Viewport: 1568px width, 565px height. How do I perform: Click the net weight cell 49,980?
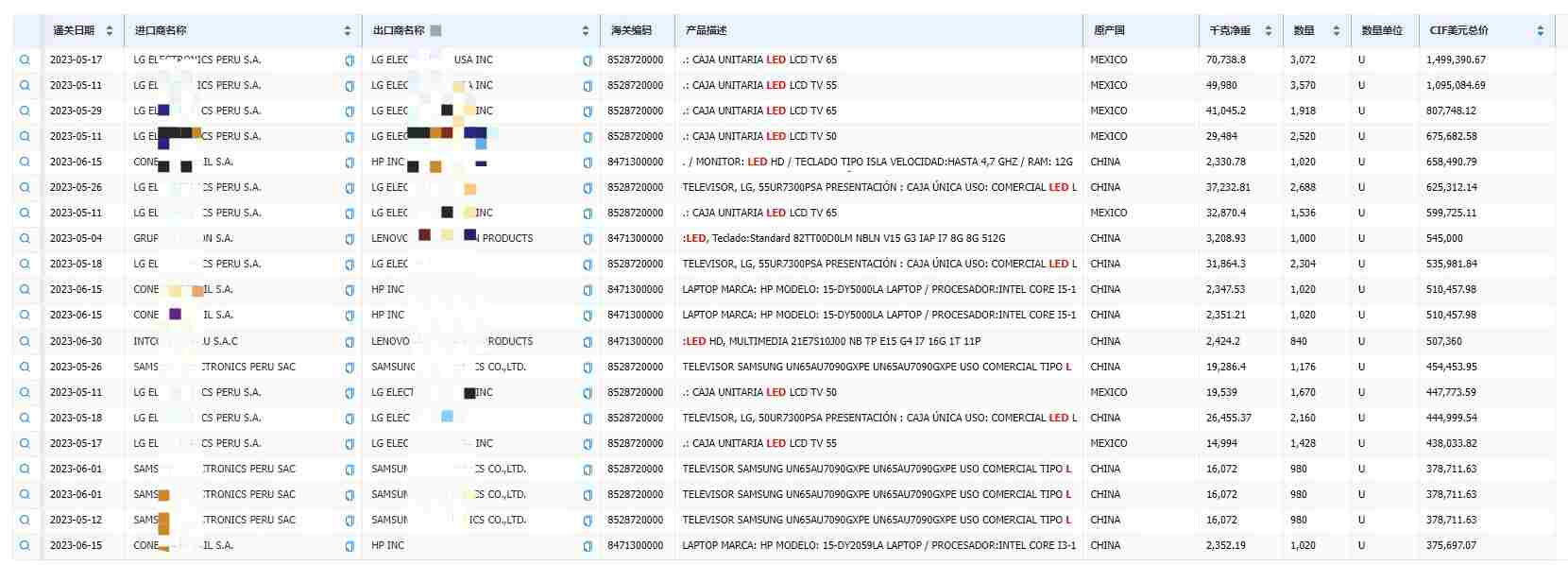(x=1221, y=85)
